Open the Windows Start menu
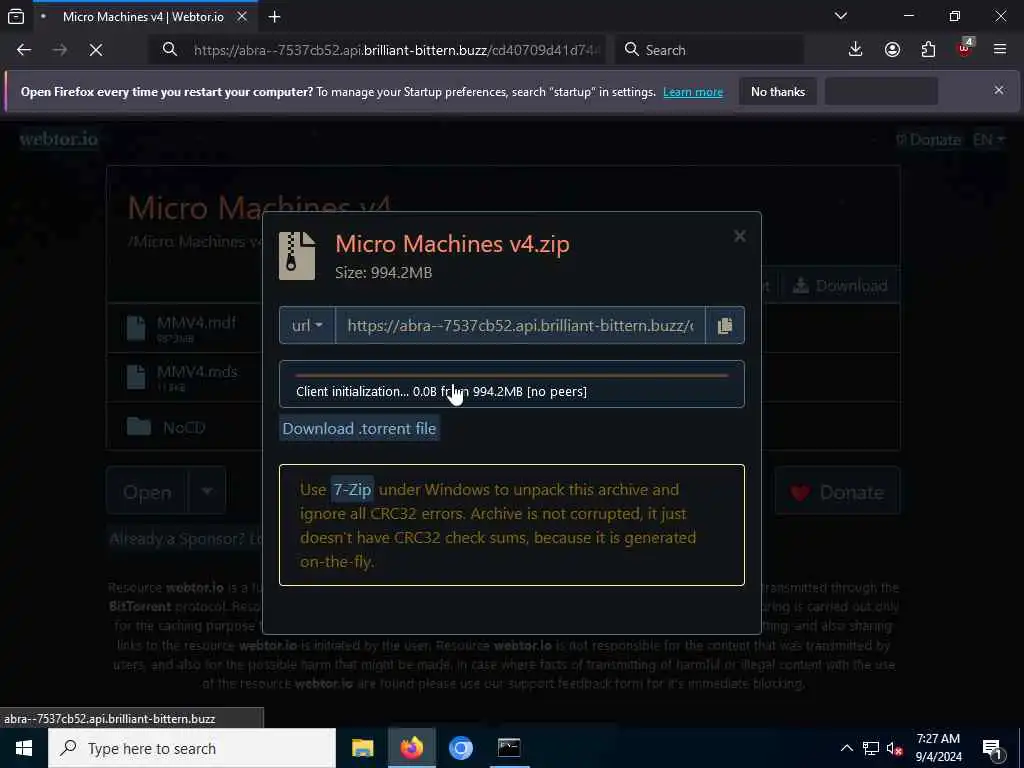 tap(24, 748)
